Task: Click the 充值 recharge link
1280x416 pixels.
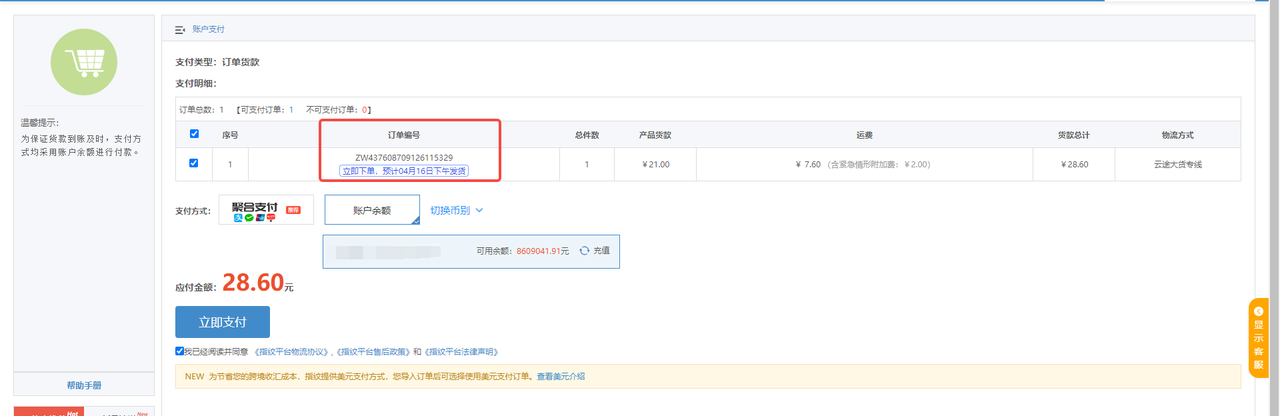Action: click(601, 251)
